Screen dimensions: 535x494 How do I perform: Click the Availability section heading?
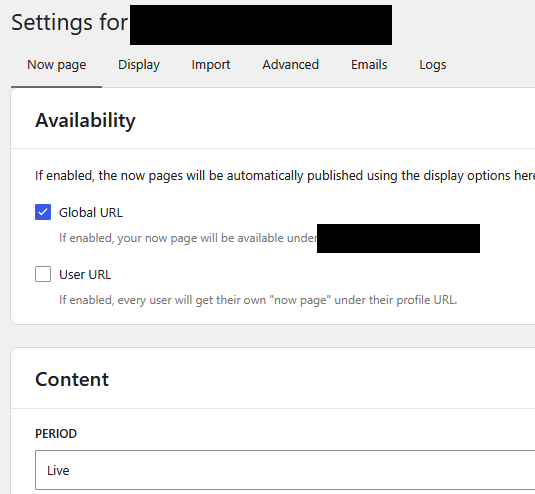(85, 120)
